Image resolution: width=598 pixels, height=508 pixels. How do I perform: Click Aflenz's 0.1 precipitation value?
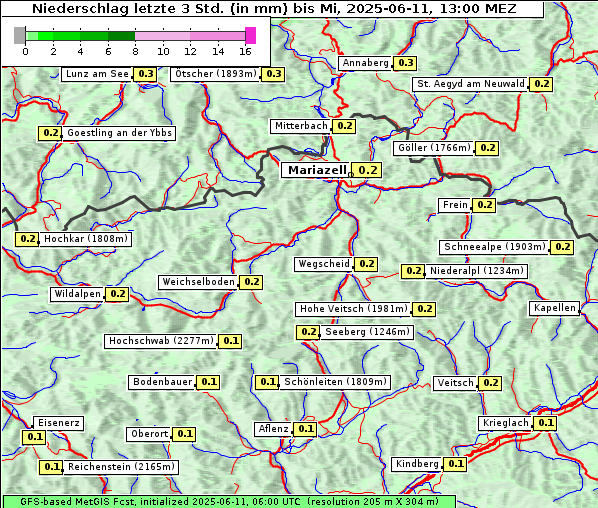coord(306,429)
